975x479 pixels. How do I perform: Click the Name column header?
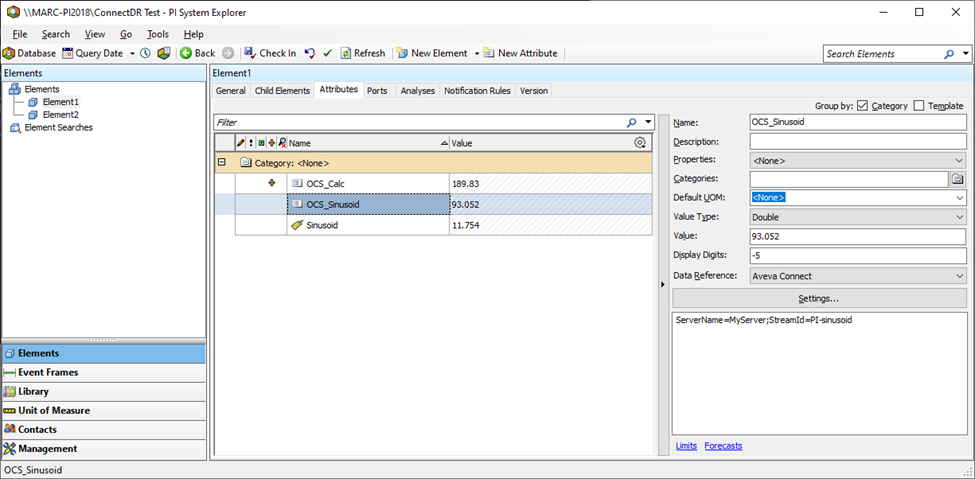(368, 143)
